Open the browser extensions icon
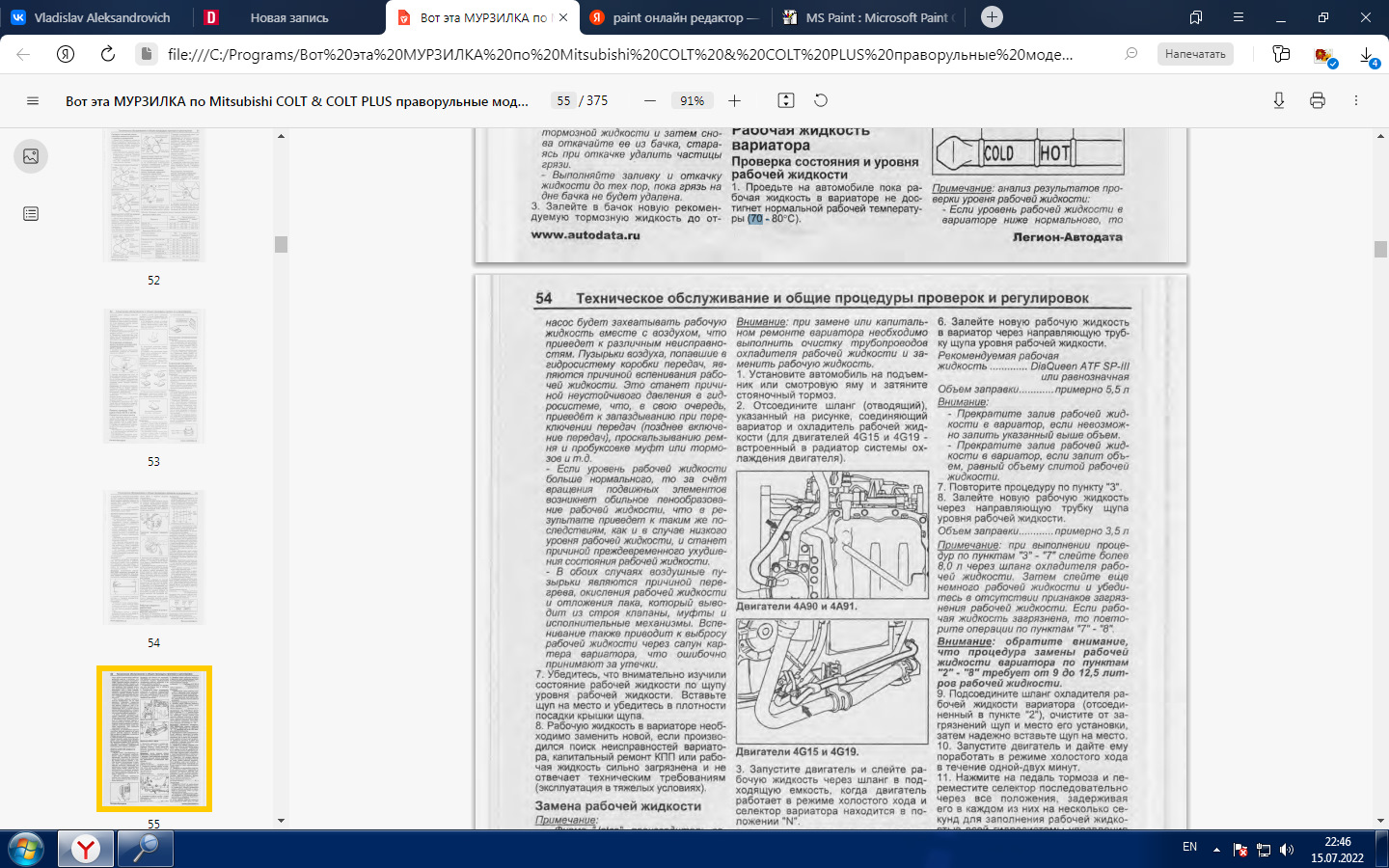The image size is (1389, 868). coord(1281,54)
